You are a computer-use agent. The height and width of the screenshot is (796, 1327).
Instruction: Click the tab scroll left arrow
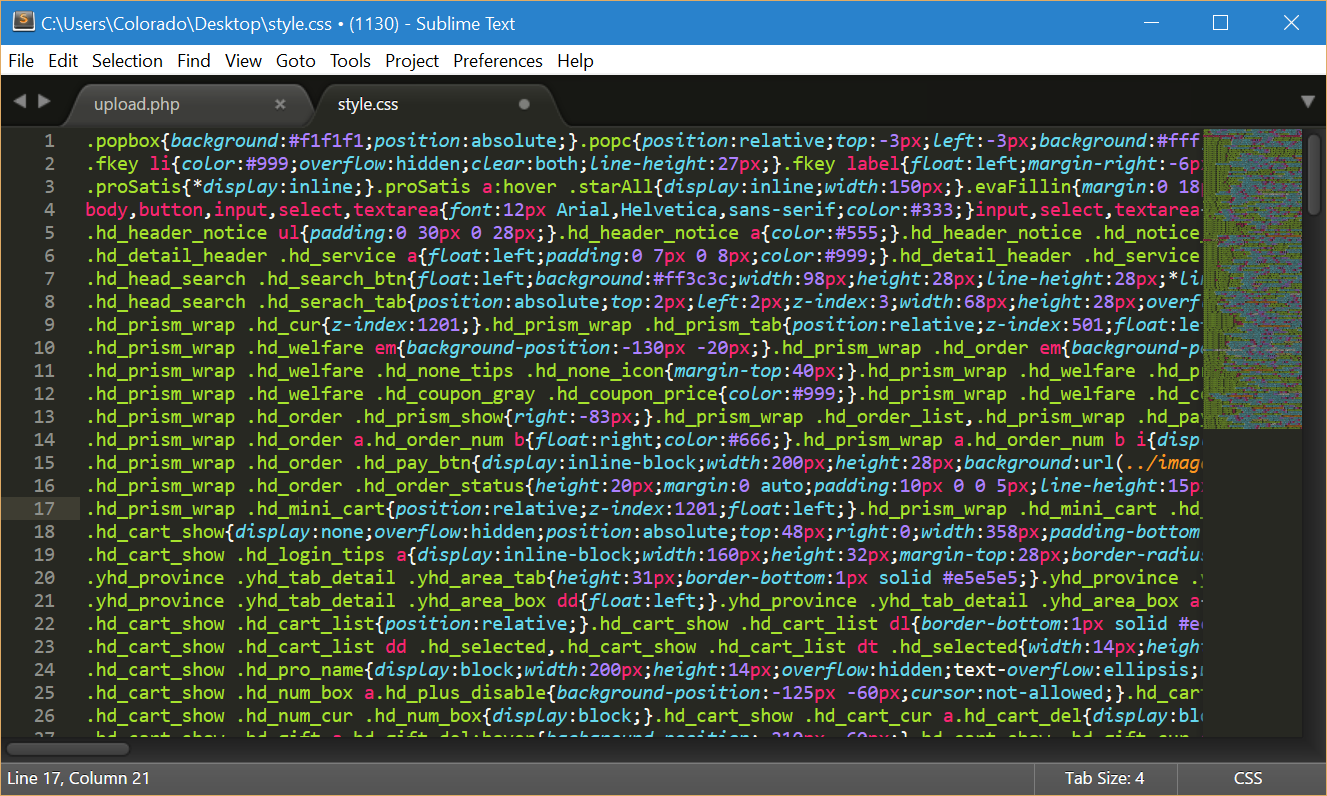19,101
